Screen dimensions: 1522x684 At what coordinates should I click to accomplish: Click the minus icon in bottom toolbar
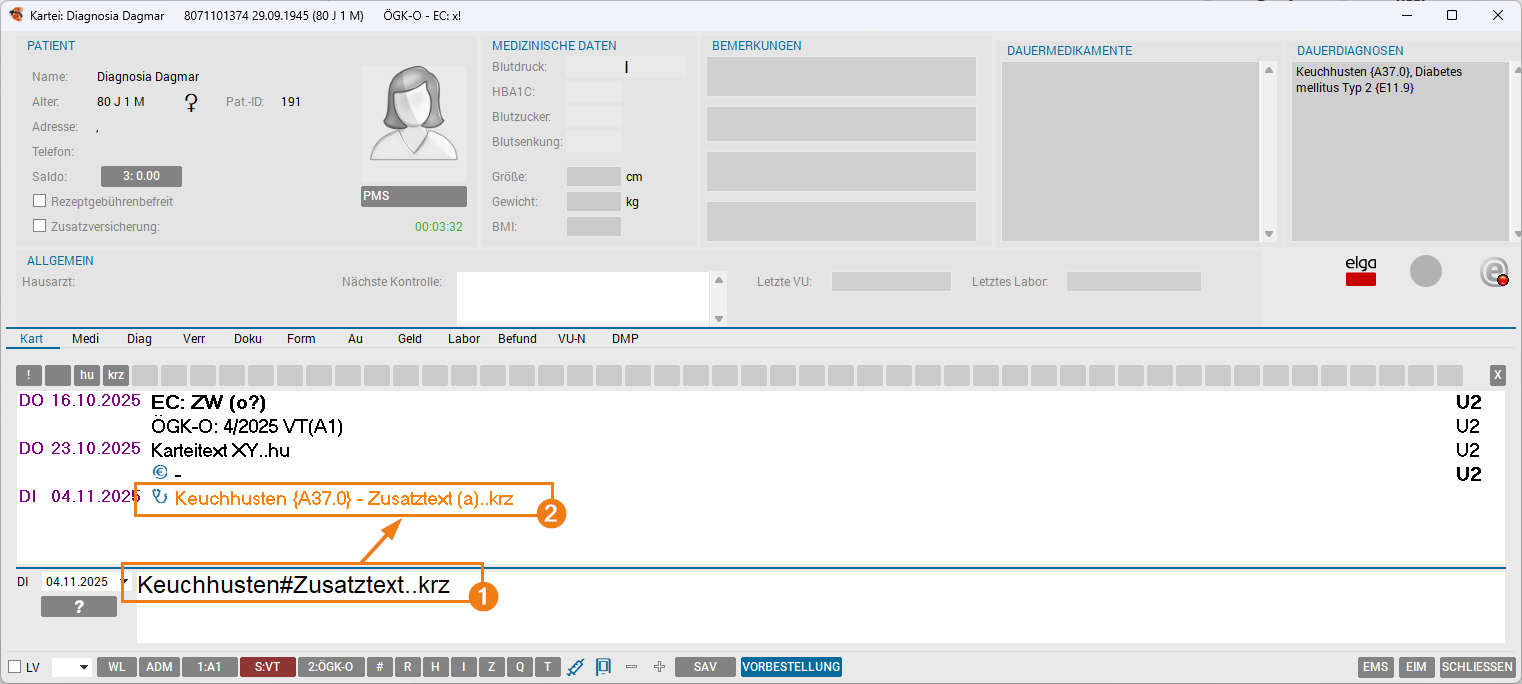631,667
